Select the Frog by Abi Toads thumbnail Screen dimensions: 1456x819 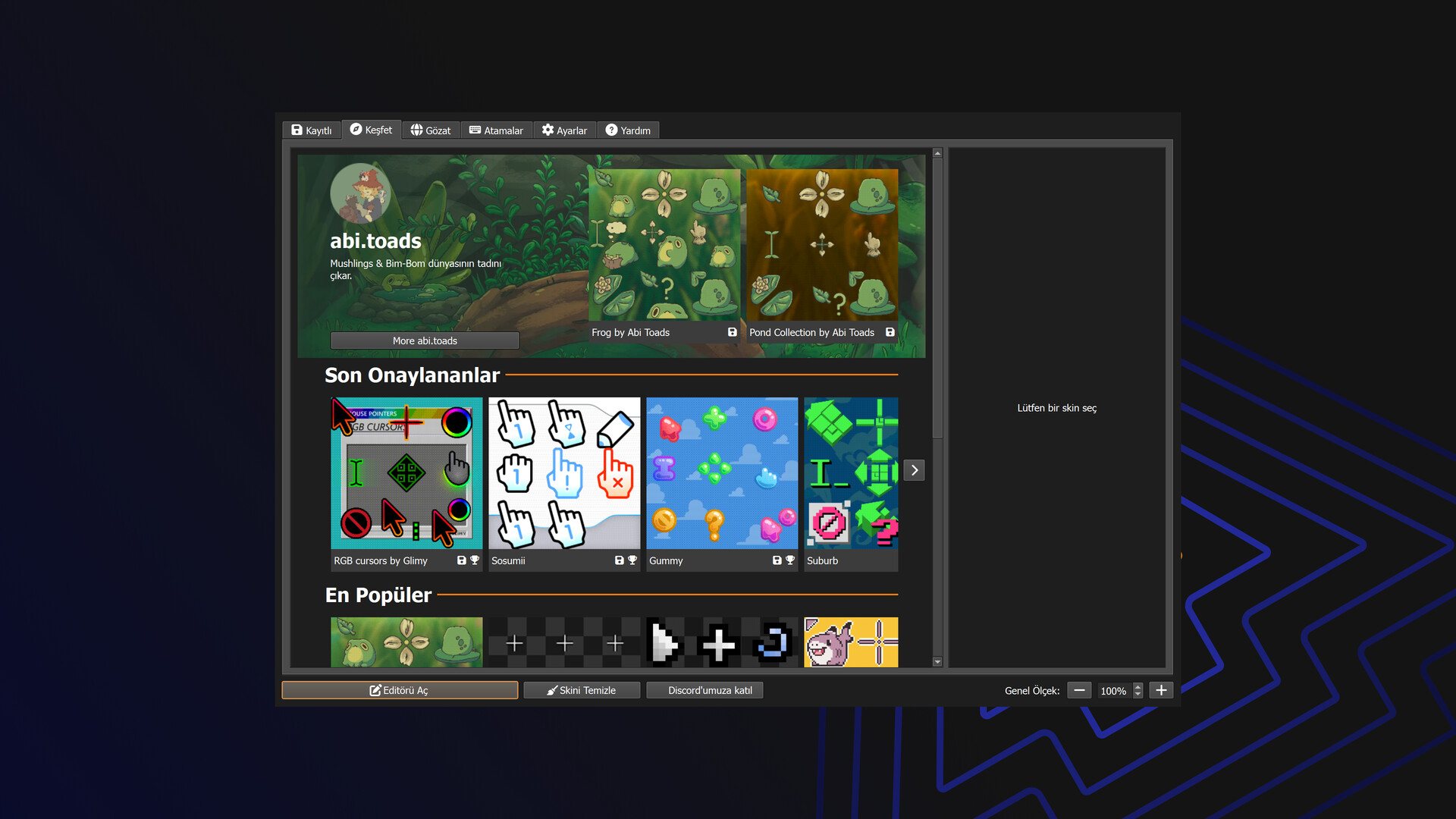[x=664, y=245]
